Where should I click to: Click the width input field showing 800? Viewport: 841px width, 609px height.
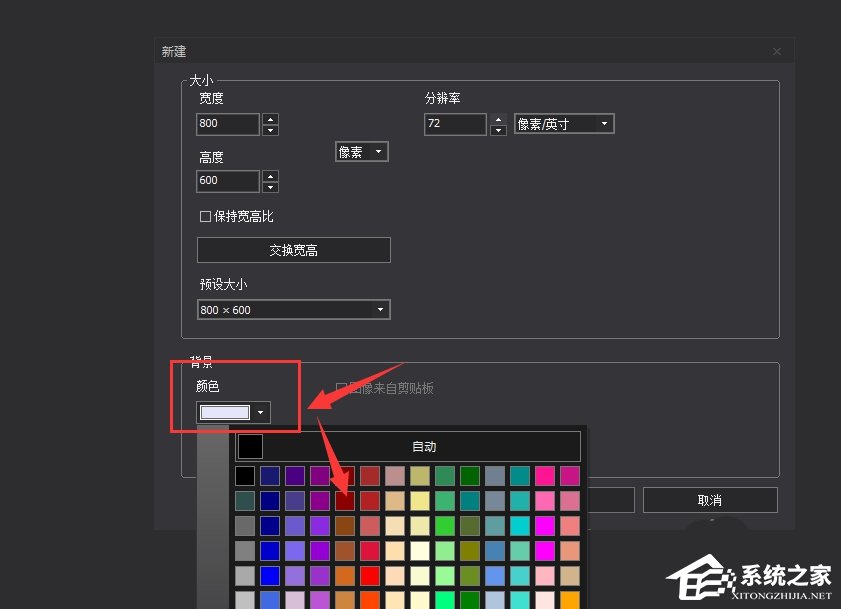pyautogui.click(x=228, y=124)
